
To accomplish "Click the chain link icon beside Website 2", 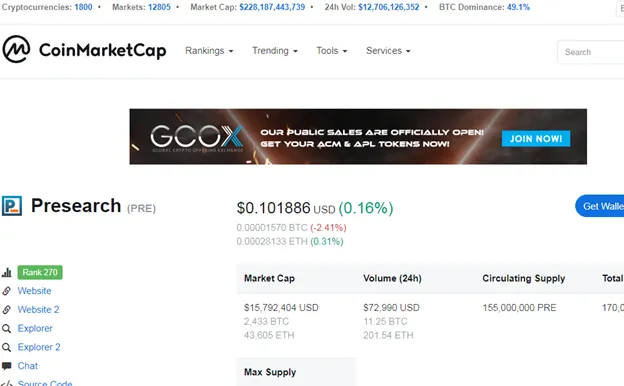I will [6, 310].
